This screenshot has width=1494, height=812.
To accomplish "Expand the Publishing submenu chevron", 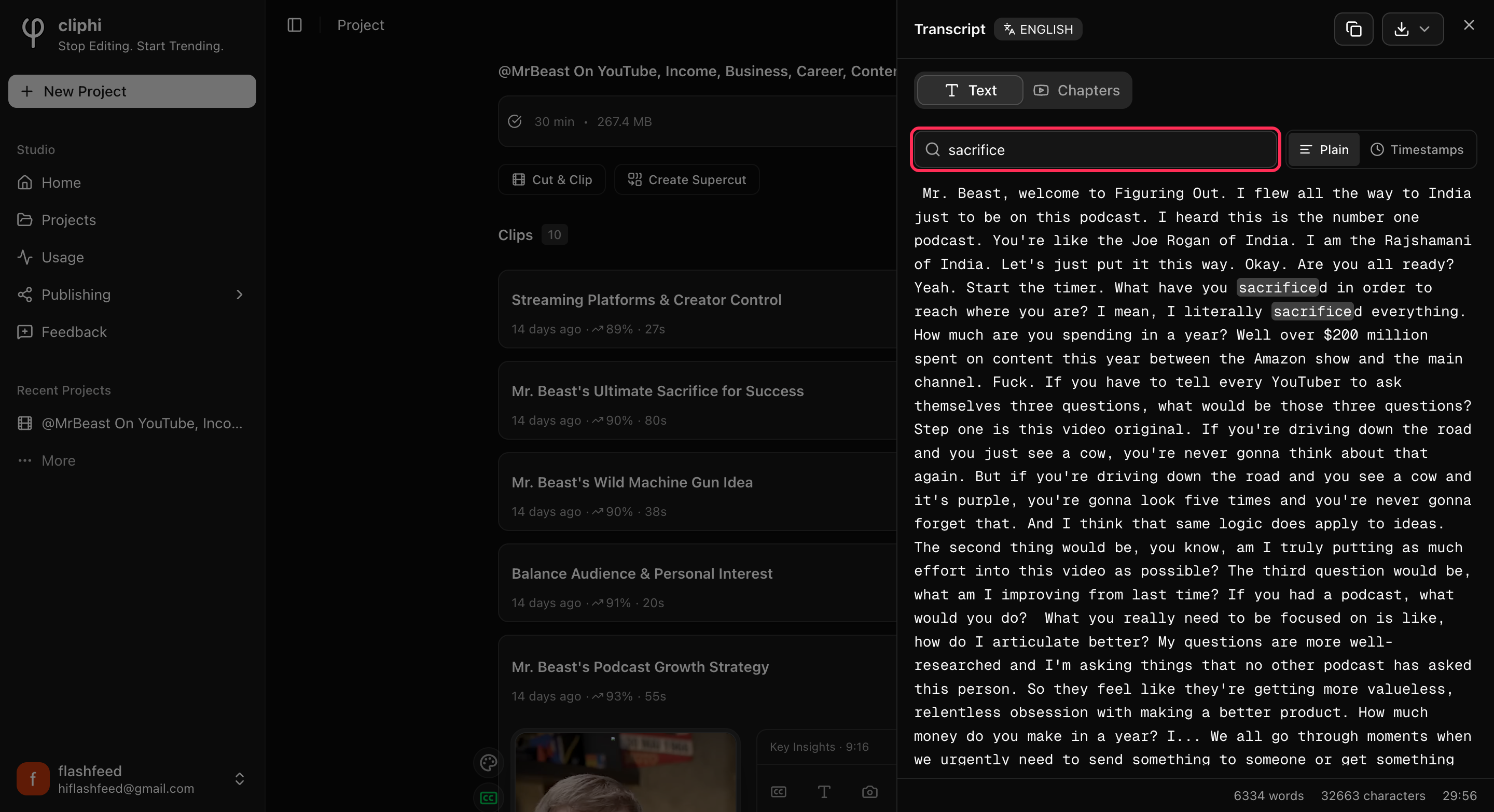I will point(240,295).
